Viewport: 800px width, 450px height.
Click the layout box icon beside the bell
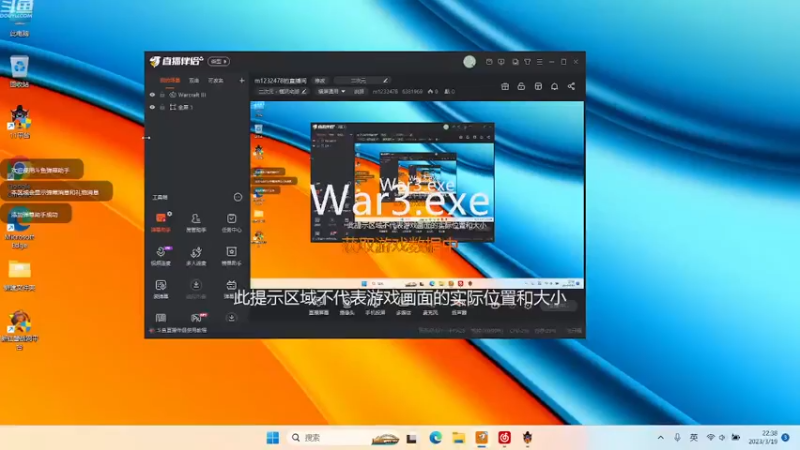[x=538, y=86]
